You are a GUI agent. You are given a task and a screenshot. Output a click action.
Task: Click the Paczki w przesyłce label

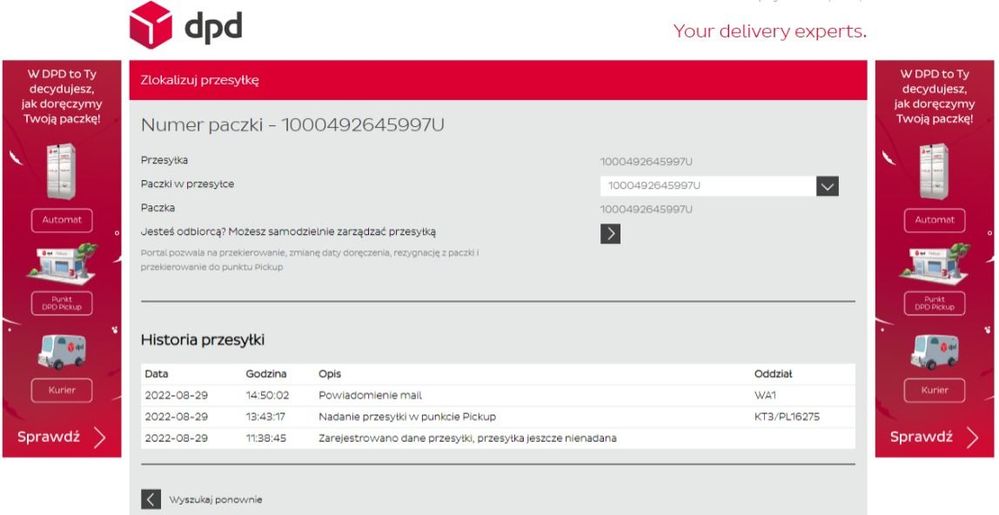(x=187, y=184)
